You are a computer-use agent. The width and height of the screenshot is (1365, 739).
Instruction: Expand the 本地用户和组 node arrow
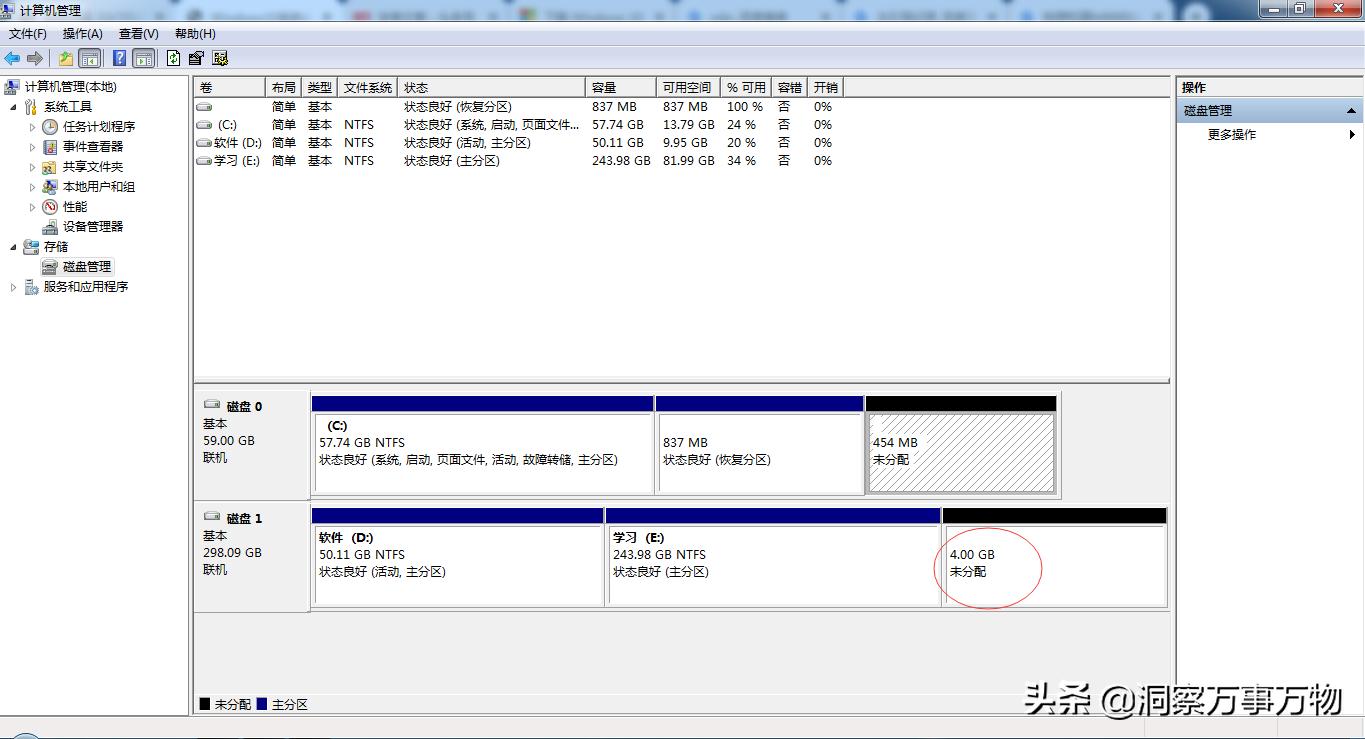[32, 187]
